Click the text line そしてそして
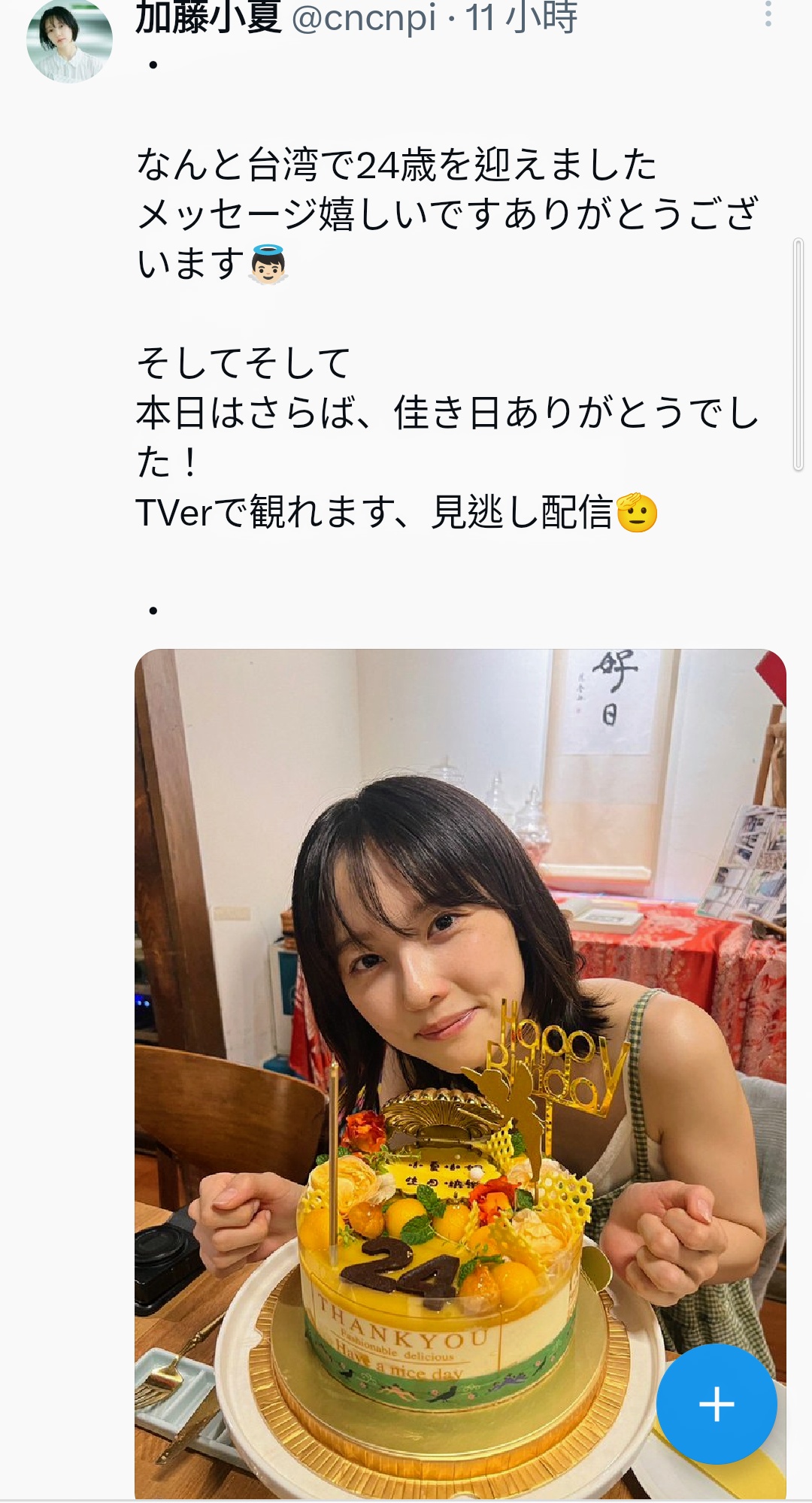812x1503 pixels. 244,363
